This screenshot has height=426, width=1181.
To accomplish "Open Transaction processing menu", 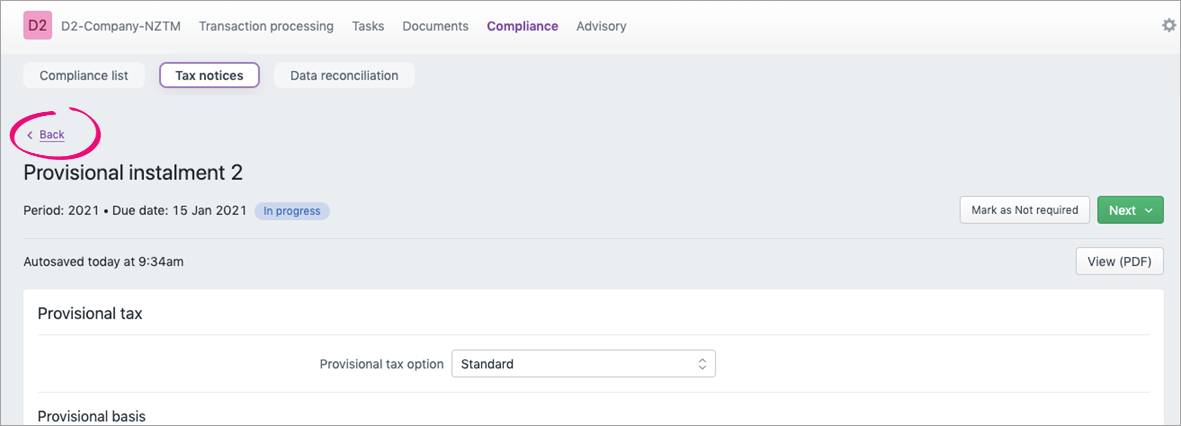I will 266,26.
